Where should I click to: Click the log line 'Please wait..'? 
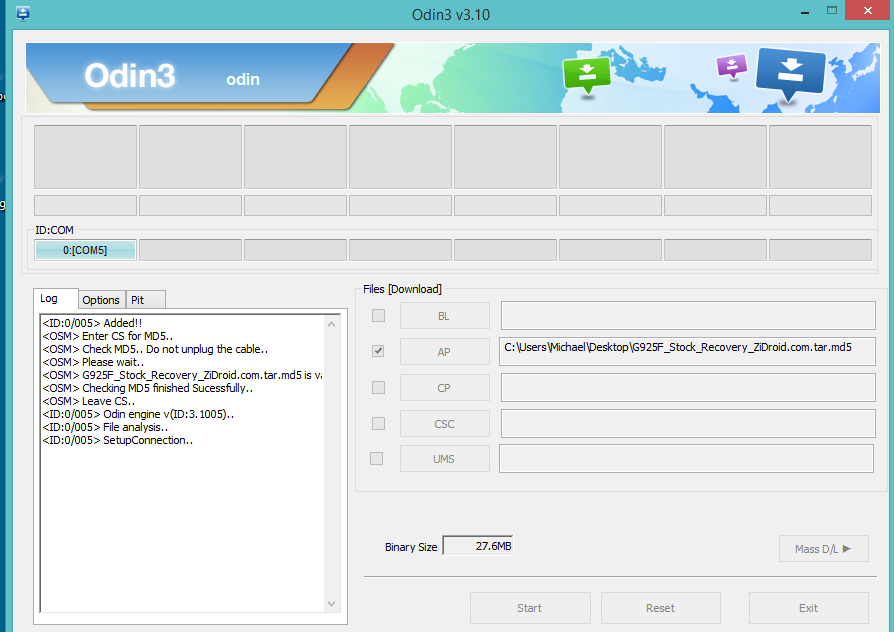coord(93,362)
